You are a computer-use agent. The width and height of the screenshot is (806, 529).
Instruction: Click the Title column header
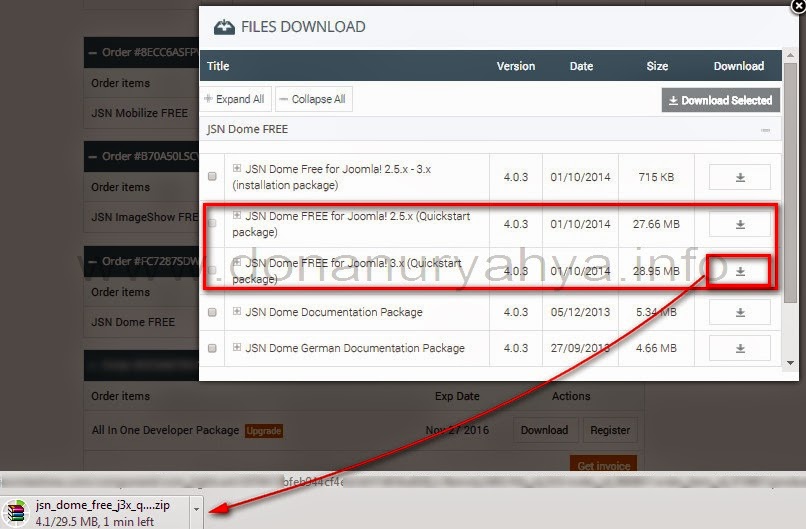click(x=218, y=66)
